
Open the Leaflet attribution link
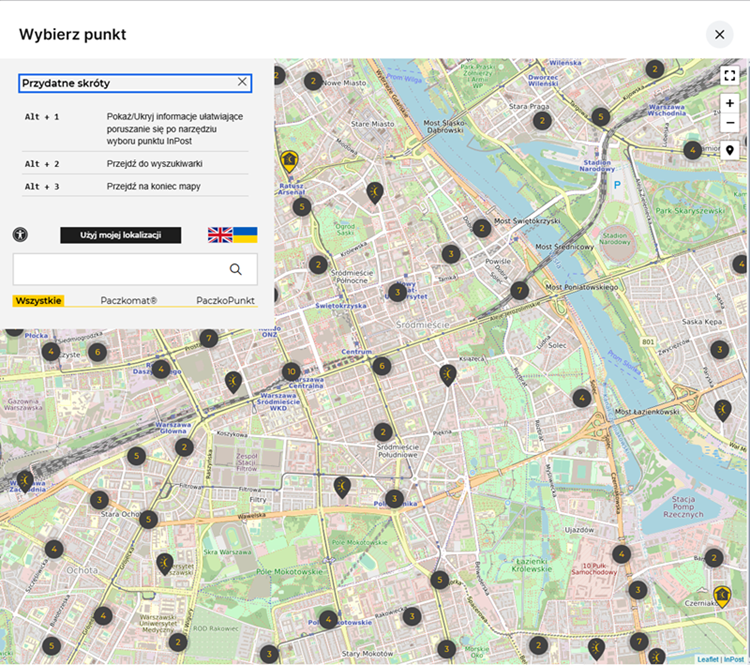point(707,659)
